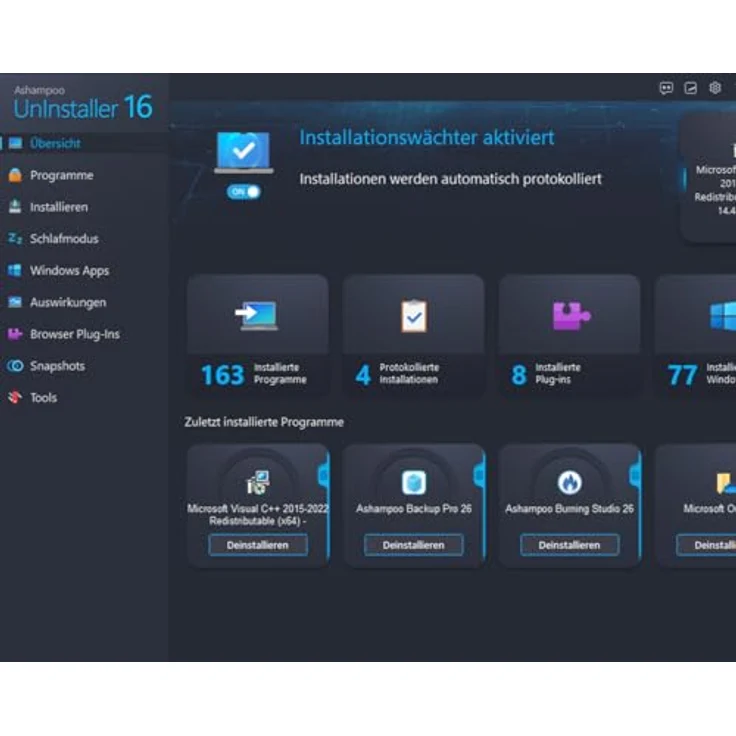This screenshot has height=736, width=736.
Task: Click the Microsoft Visual C++ 2015-2022 program name
Action: point(258,514)
